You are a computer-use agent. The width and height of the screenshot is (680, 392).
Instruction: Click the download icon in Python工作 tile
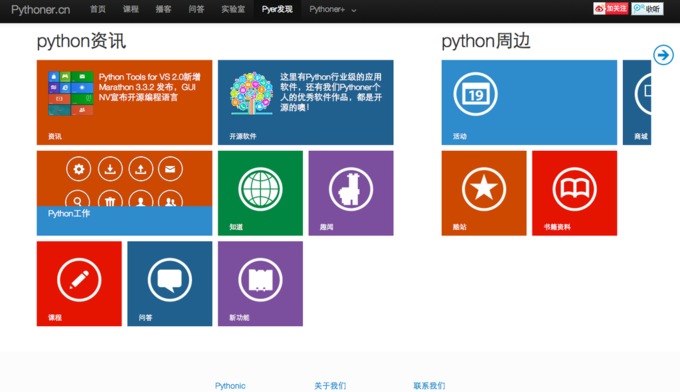(x=110, y=169)
